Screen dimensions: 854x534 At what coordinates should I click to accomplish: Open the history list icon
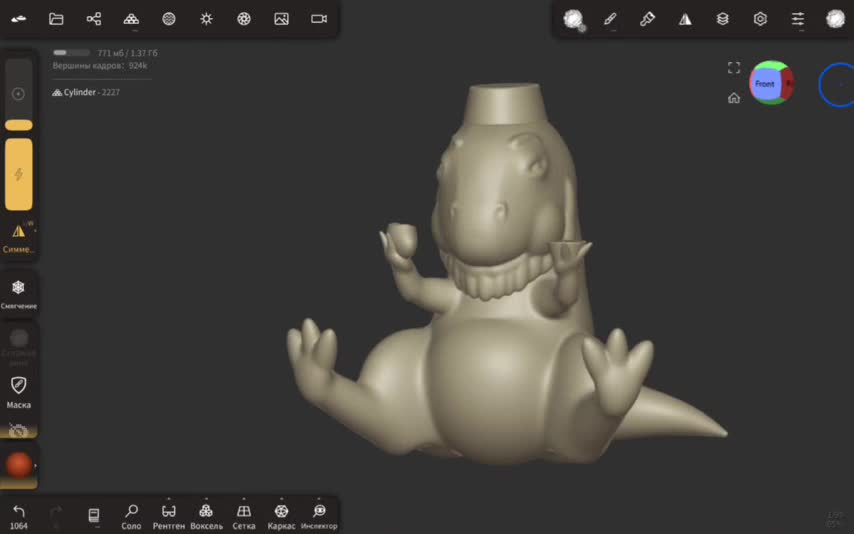tap(94, 515)
